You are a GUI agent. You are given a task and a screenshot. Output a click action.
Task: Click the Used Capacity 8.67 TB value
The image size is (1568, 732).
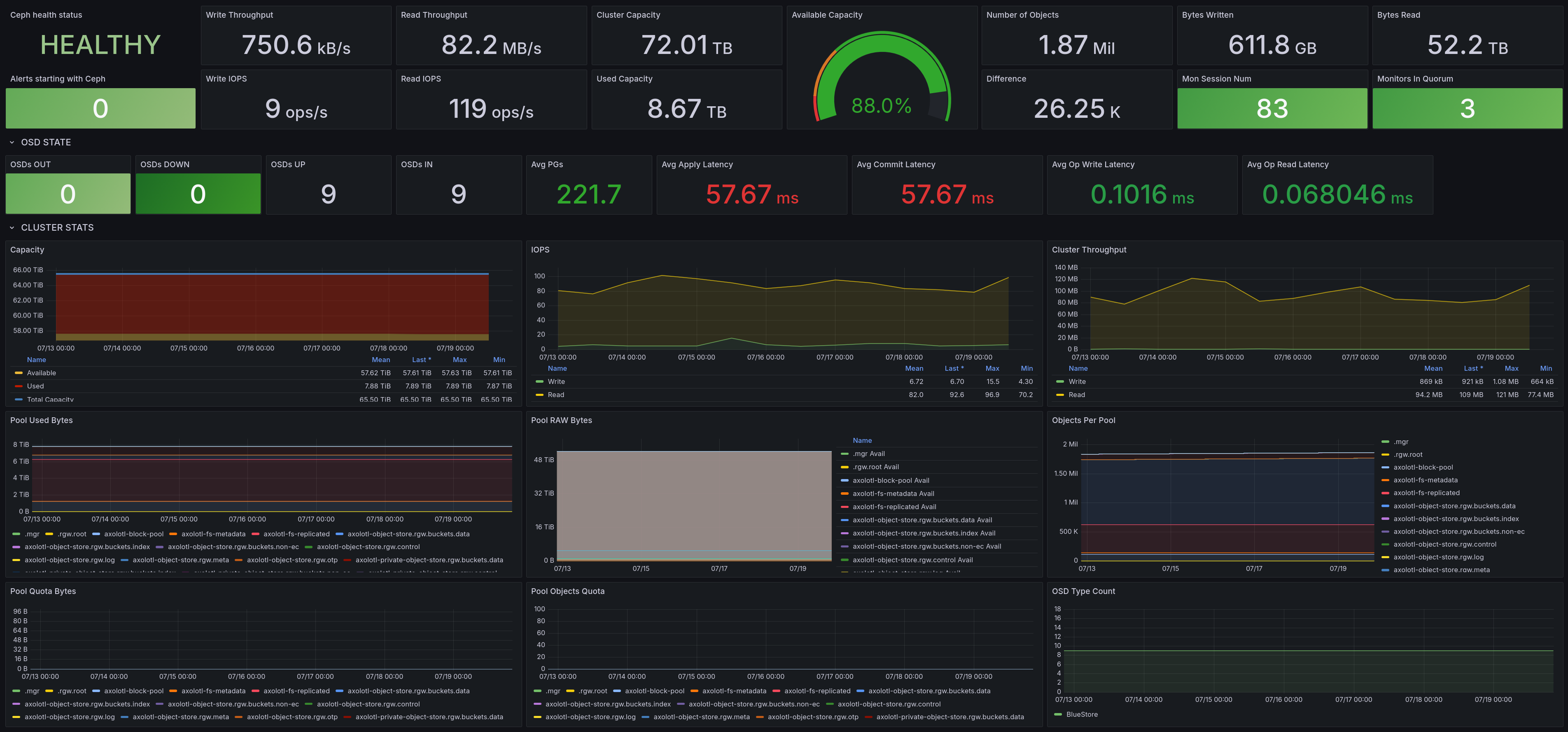pyautogui.click(x=686, y=109)
